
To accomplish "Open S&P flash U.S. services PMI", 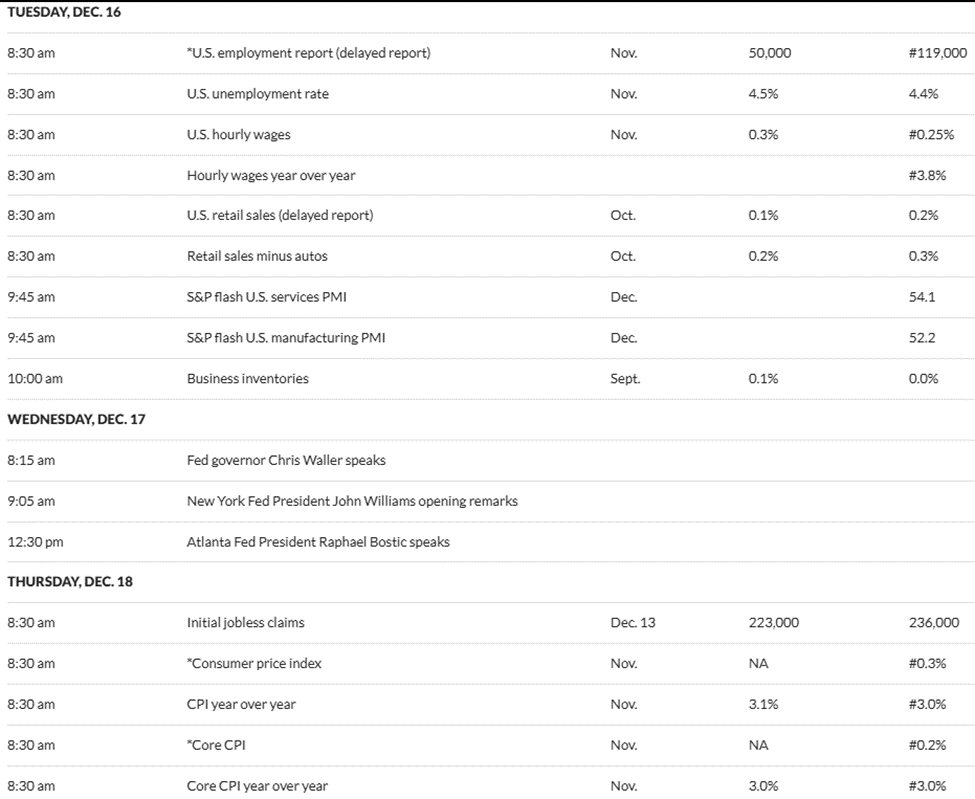I will (x=266, y=297).
